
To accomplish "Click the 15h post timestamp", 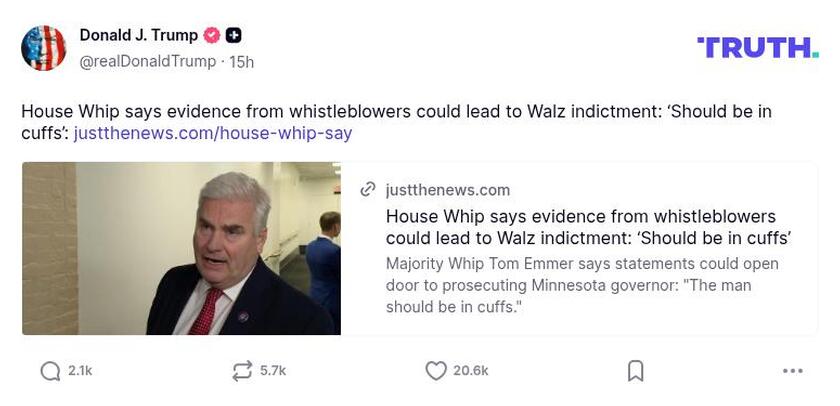I will click(x=242, y=62).
